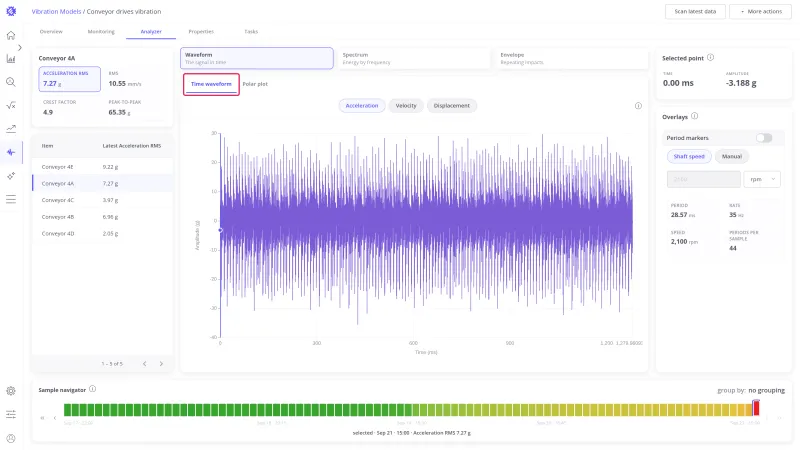Step back one sample in Sample navigator
The image size is (800, 450).
[x=55, y=418]
